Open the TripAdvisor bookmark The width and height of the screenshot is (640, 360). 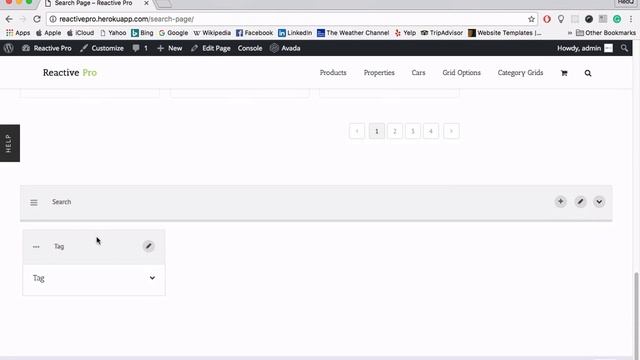(442, 33)
